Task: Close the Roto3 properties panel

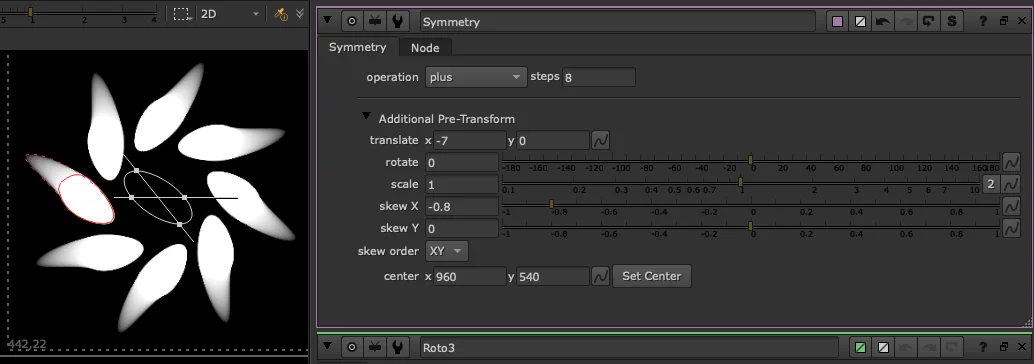Action: (x=1021, y=347)
